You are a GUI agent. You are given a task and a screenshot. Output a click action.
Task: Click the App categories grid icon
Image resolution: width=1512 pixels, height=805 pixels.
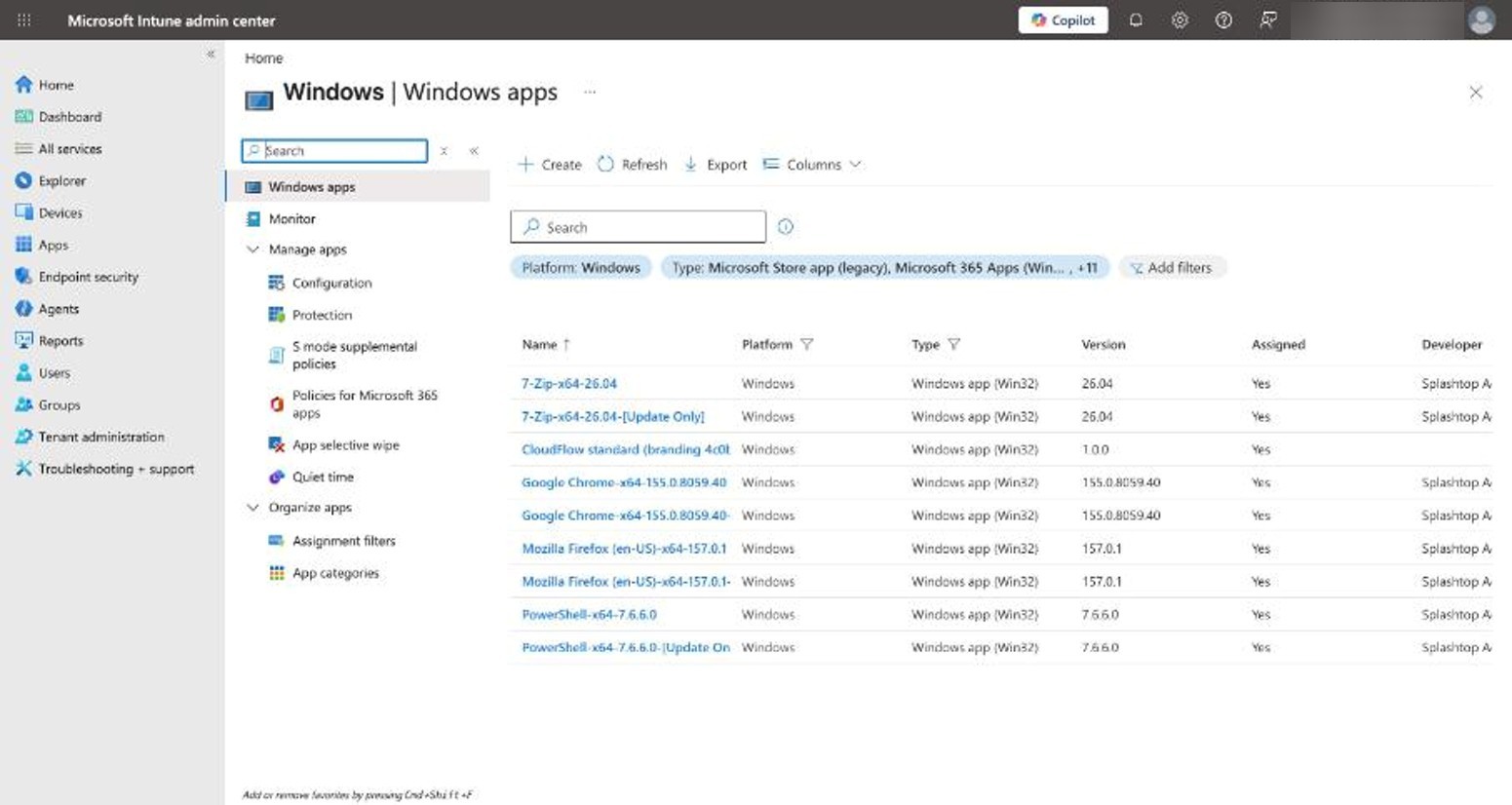coord(276,573)
